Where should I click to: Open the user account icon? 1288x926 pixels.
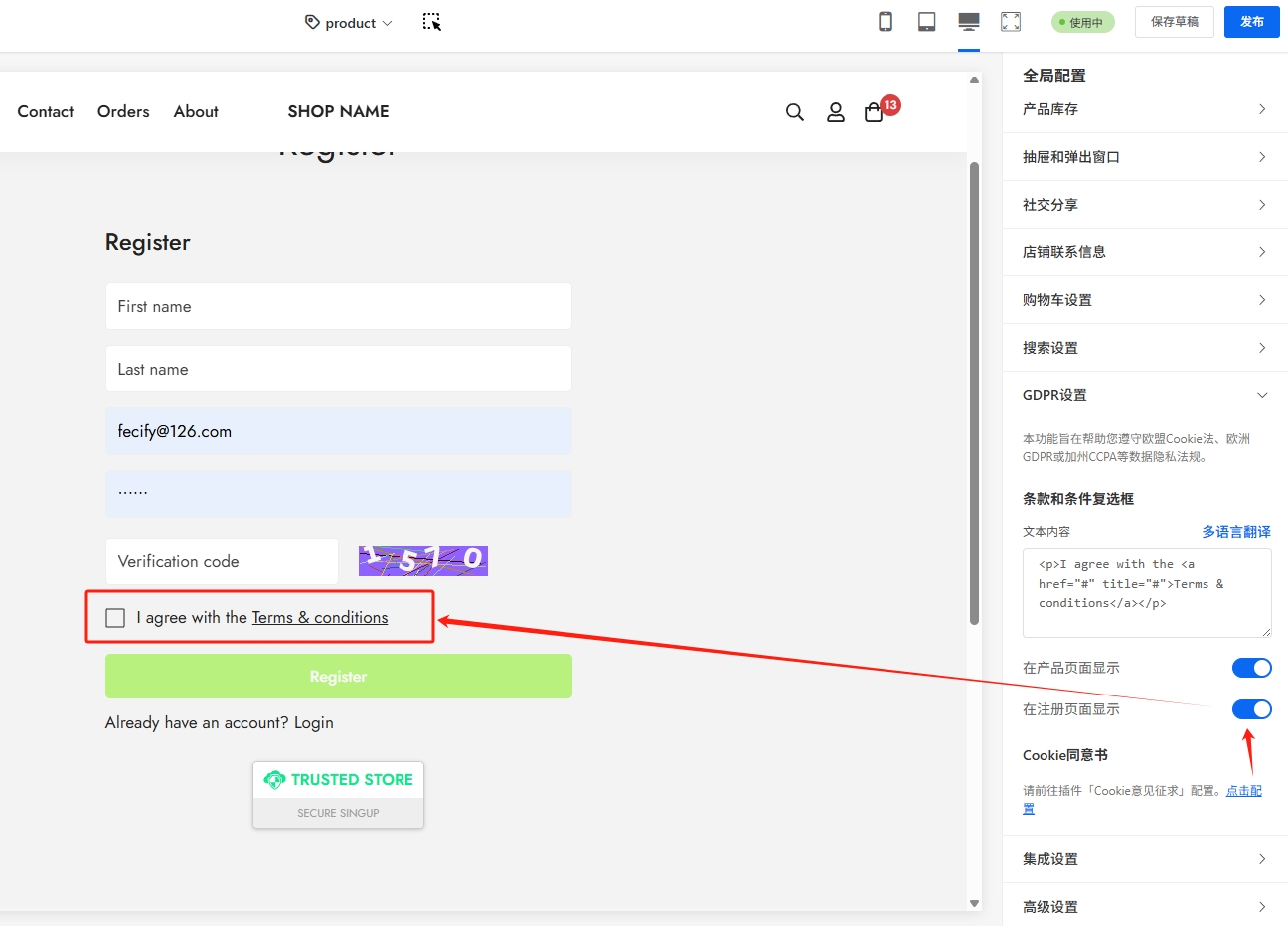(836, 112)
